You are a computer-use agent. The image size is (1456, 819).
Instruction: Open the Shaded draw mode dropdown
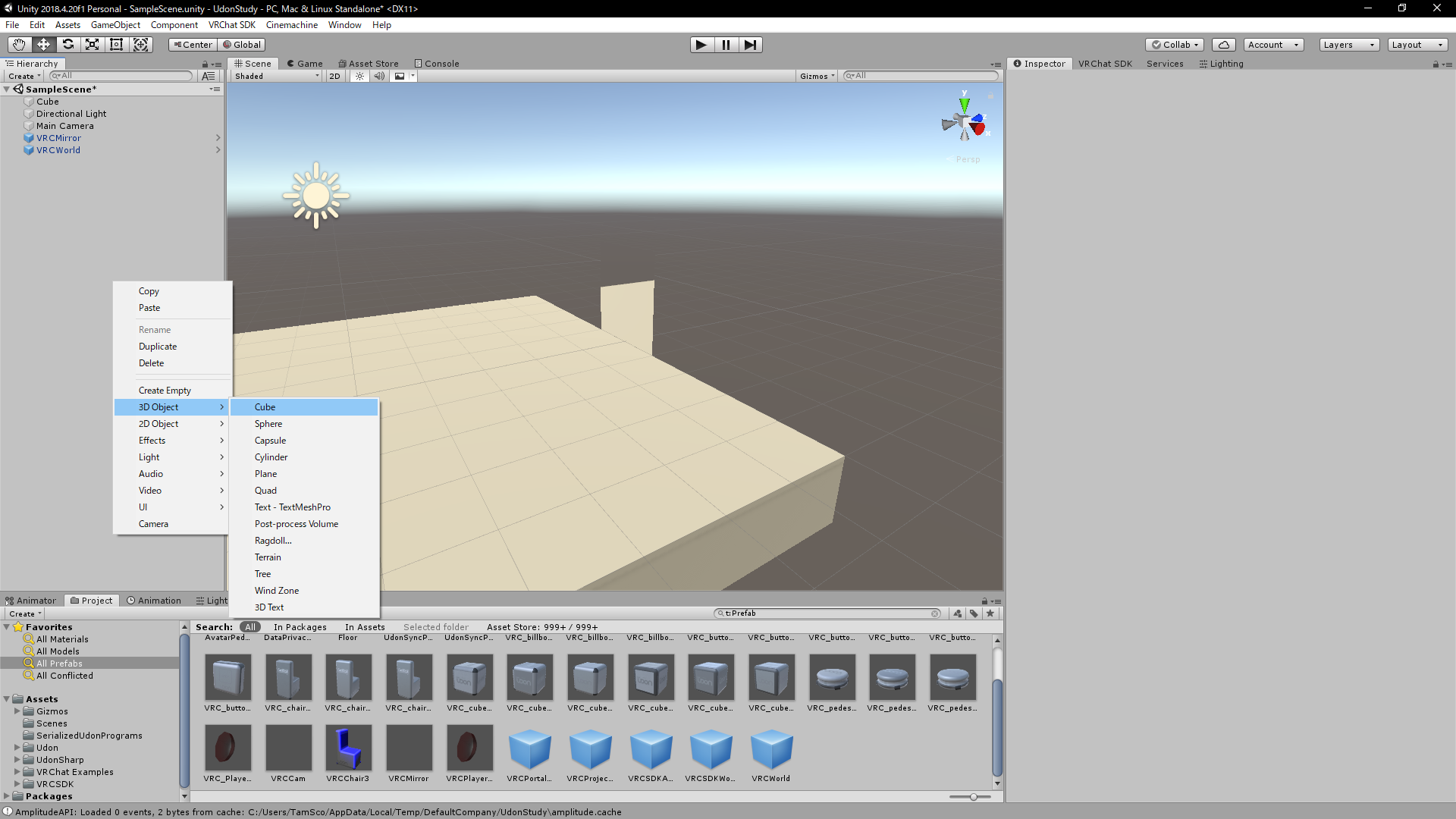(277, 76)
